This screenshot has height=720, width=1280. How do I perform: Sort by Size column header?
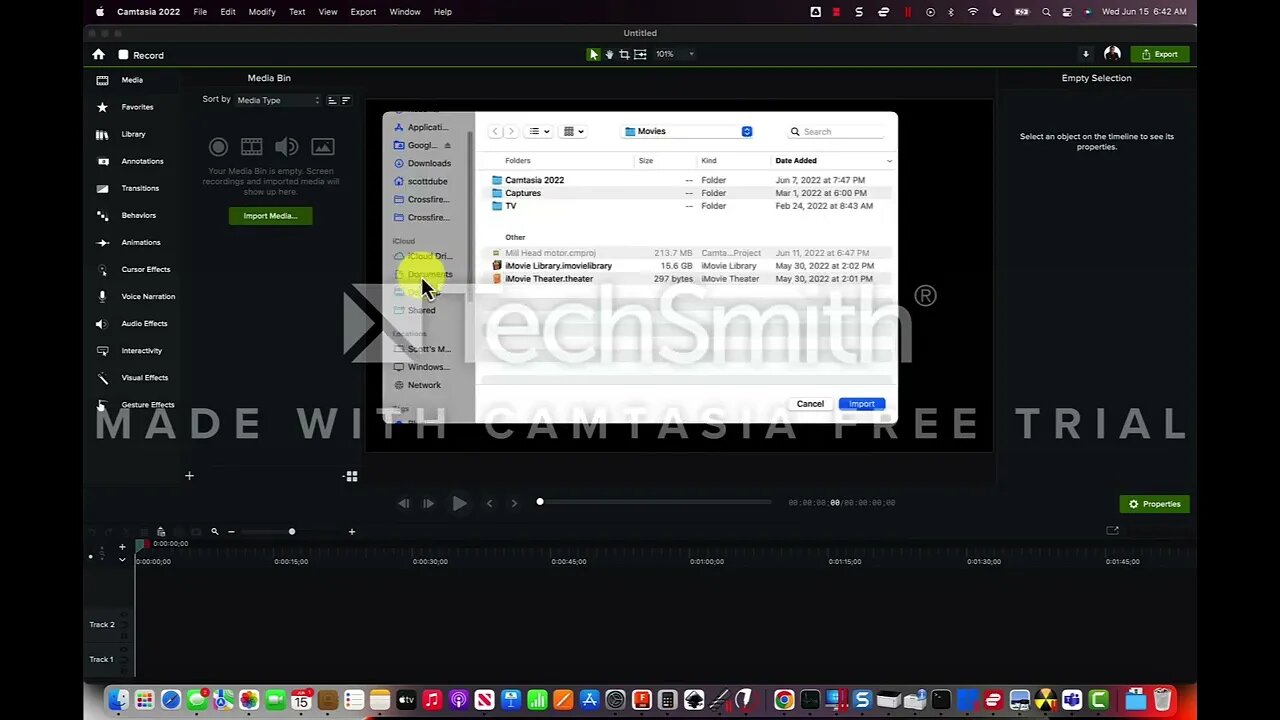[646, 160]
